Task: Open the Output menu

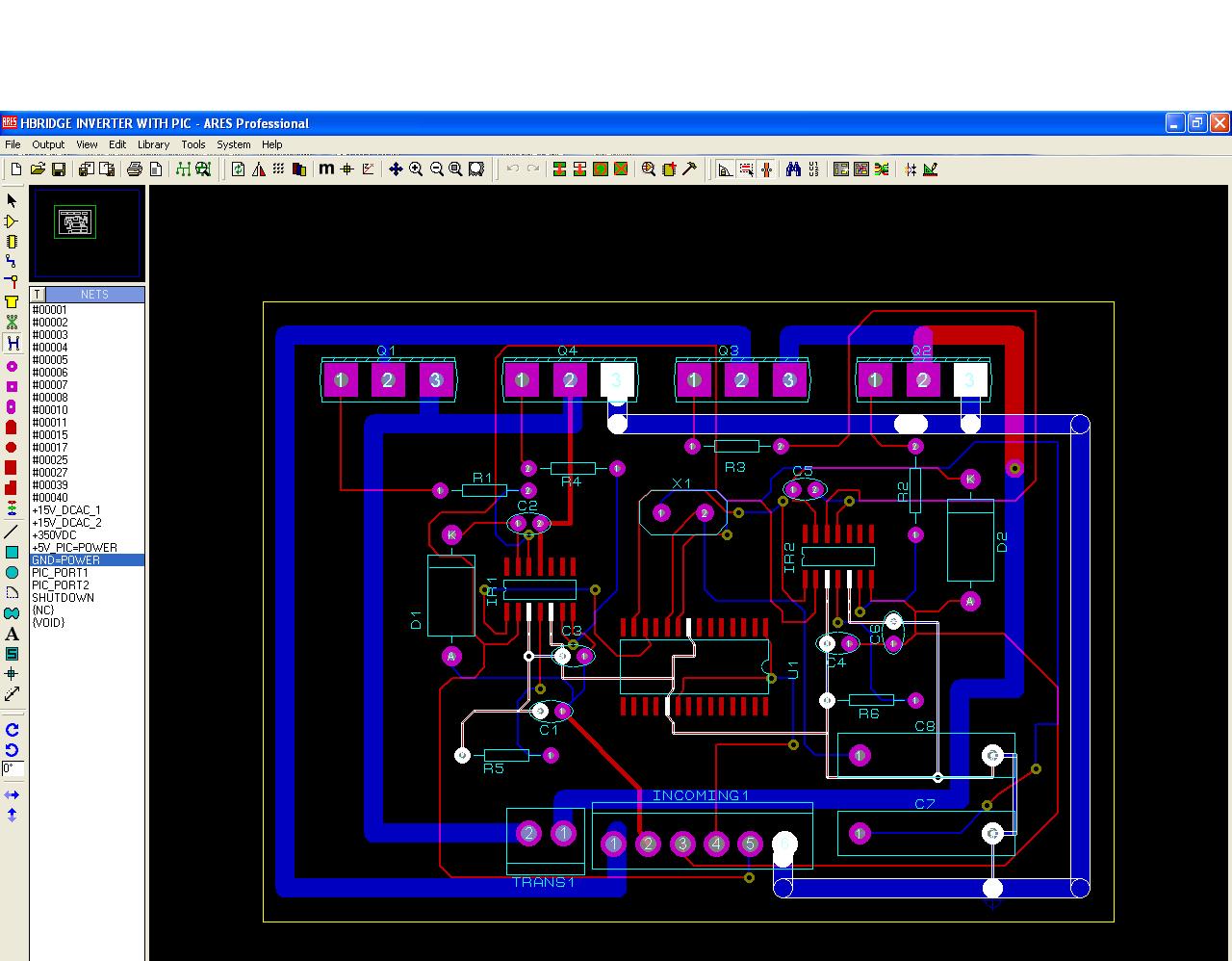Action: click(x=48, y=144)
